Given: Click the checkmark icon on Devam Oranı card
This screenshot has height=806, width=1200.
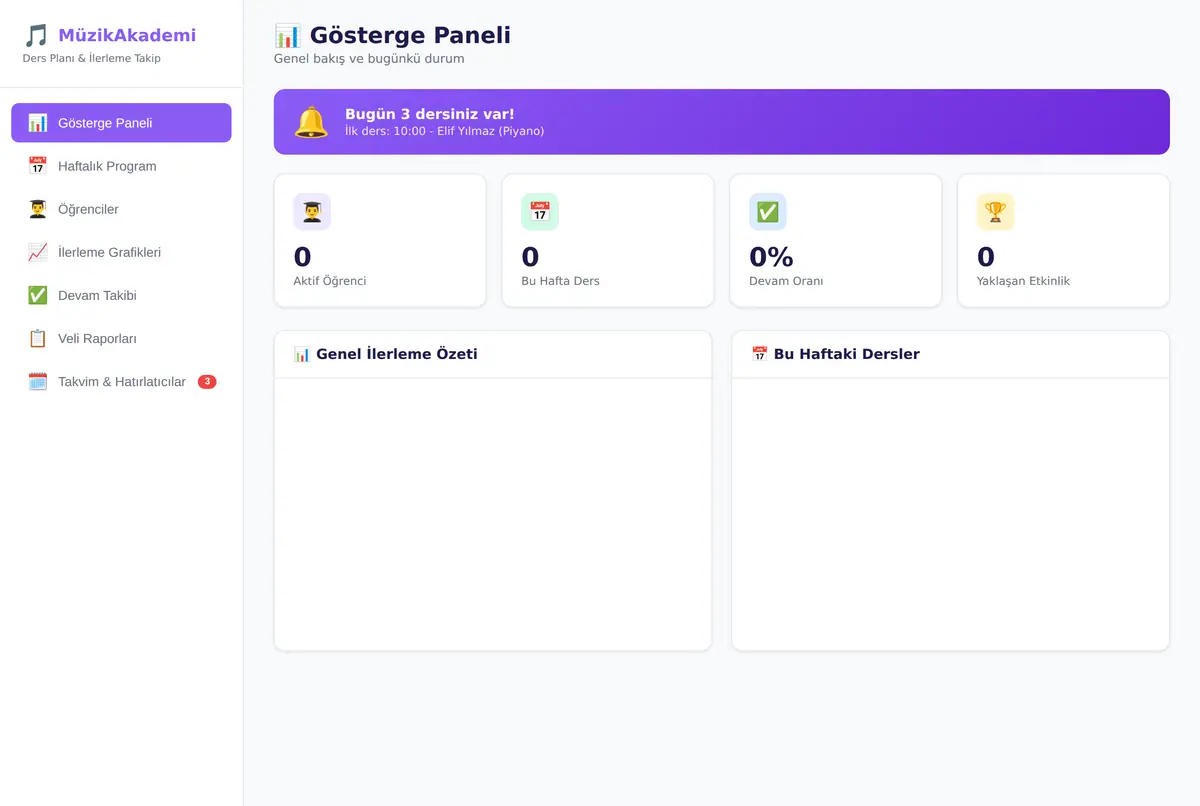Looking at the screenshot, I should pyautogui.click(x=768, y=212).
